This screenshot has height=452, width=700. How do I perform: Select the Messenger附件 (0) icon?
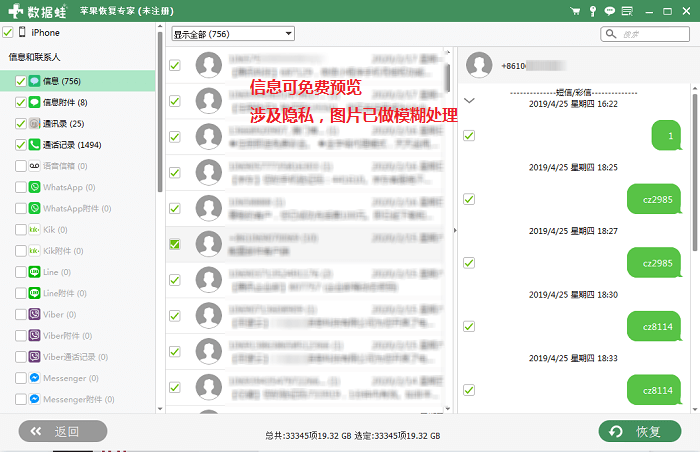(x=34, y=399)
